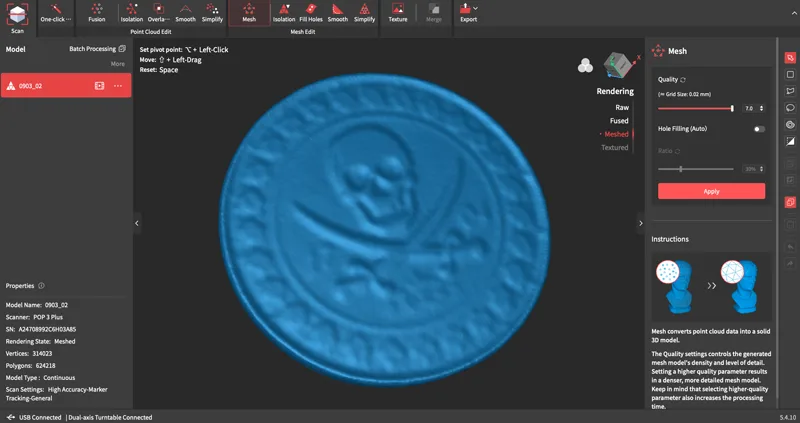Click 'Dual-axis Turntable Connected' status text
This screenshot has width=800, height=423.
[110, 417]
